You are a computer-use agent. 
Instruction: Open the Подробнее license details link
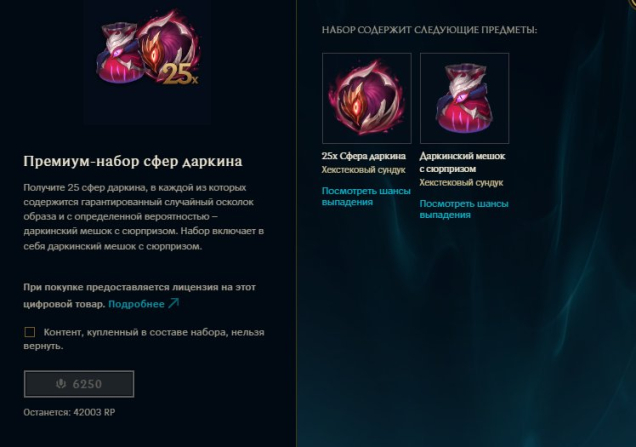click(136, 304)
